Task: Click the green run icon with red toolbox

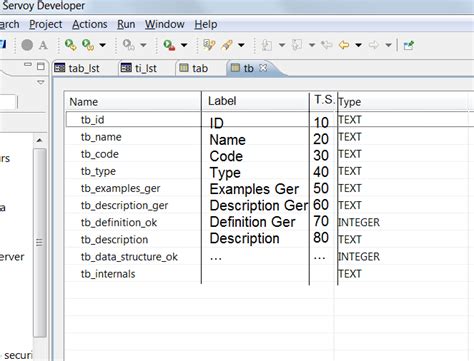Action: point(169,45)
